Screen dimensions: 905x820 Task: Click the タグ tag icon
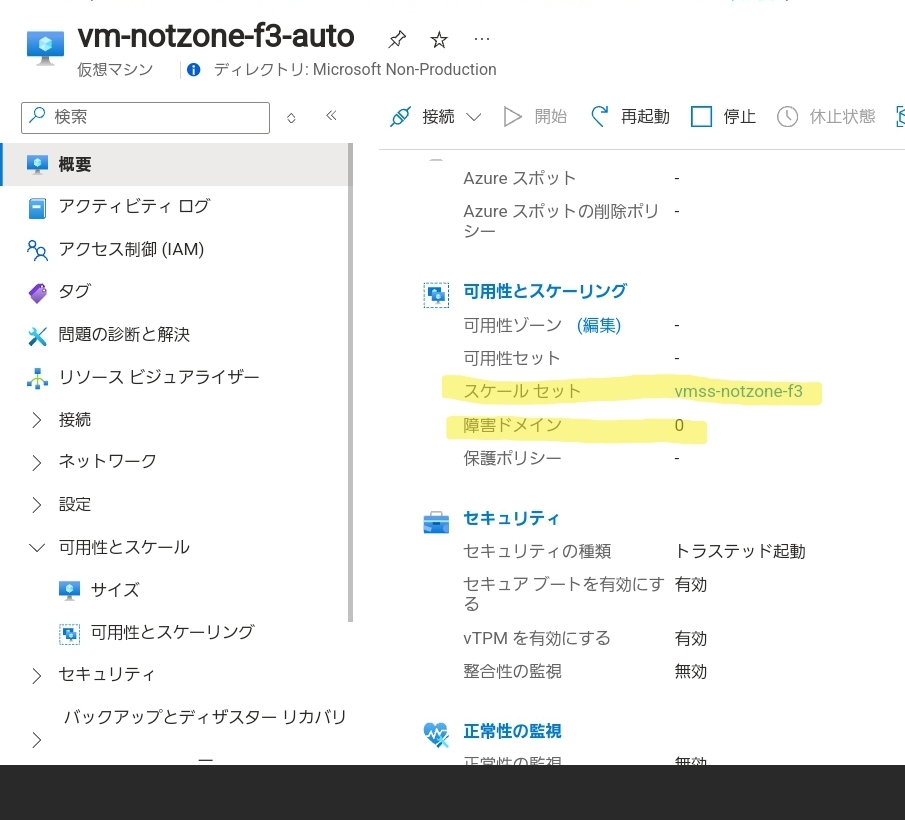38,293
